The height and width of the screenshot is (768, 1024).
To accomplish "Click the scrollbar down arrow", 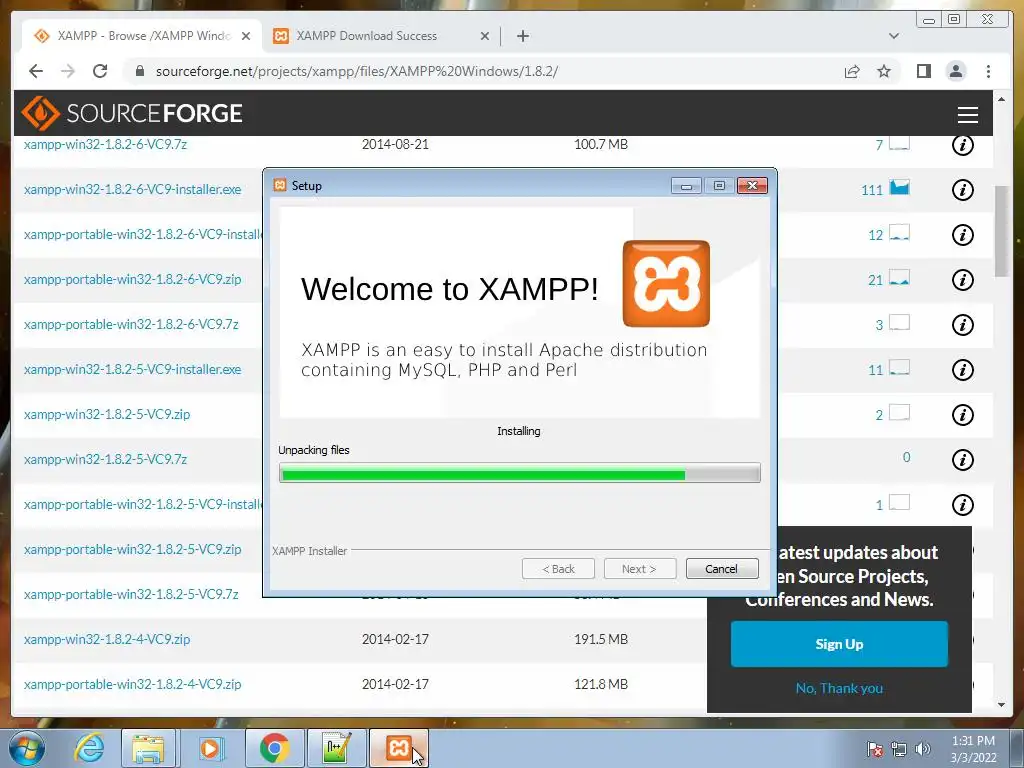I will pyautogui.click(x=1002, y=705).
